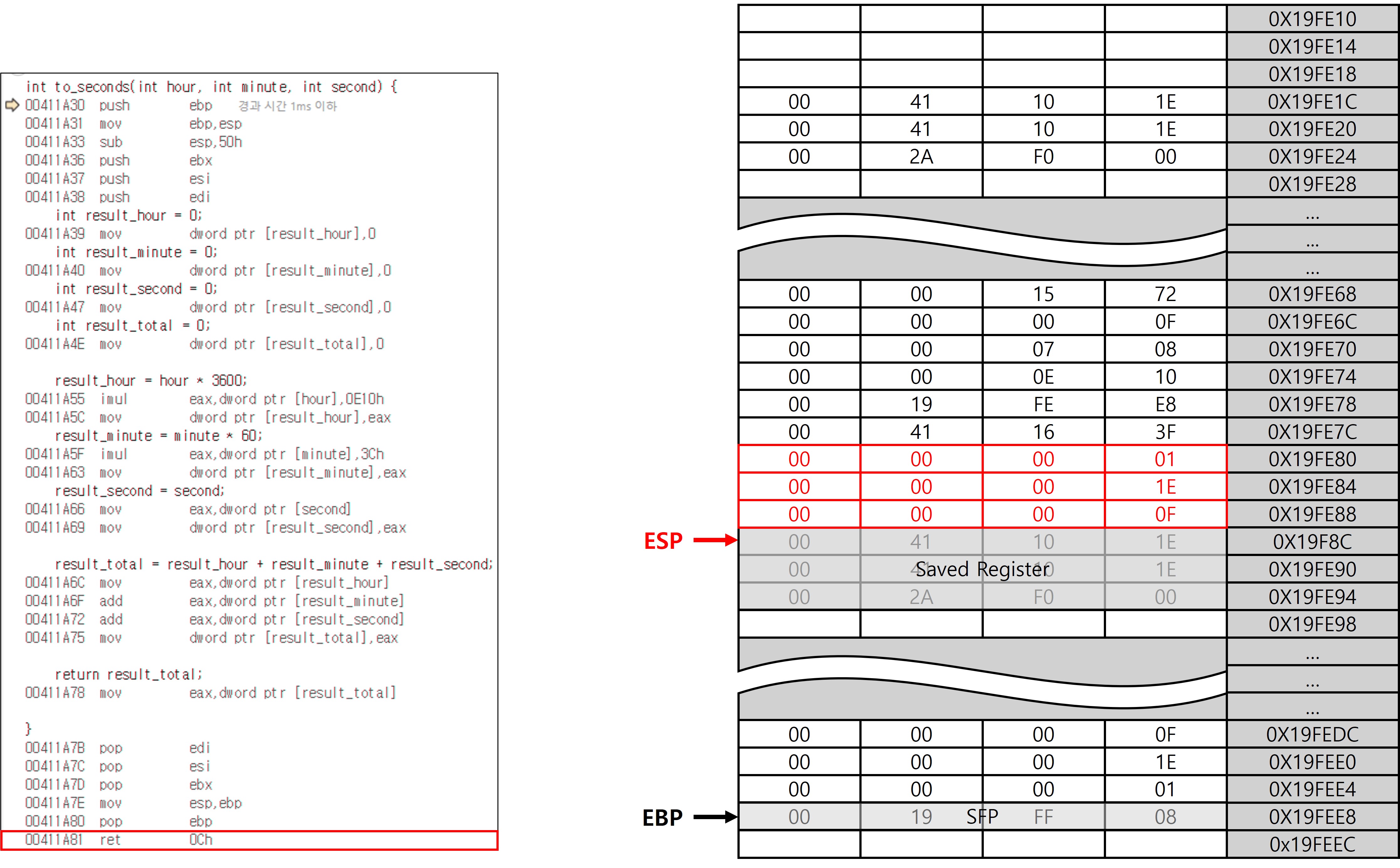
Task: Click the black EBP arrow pointer
Action: 715,817
